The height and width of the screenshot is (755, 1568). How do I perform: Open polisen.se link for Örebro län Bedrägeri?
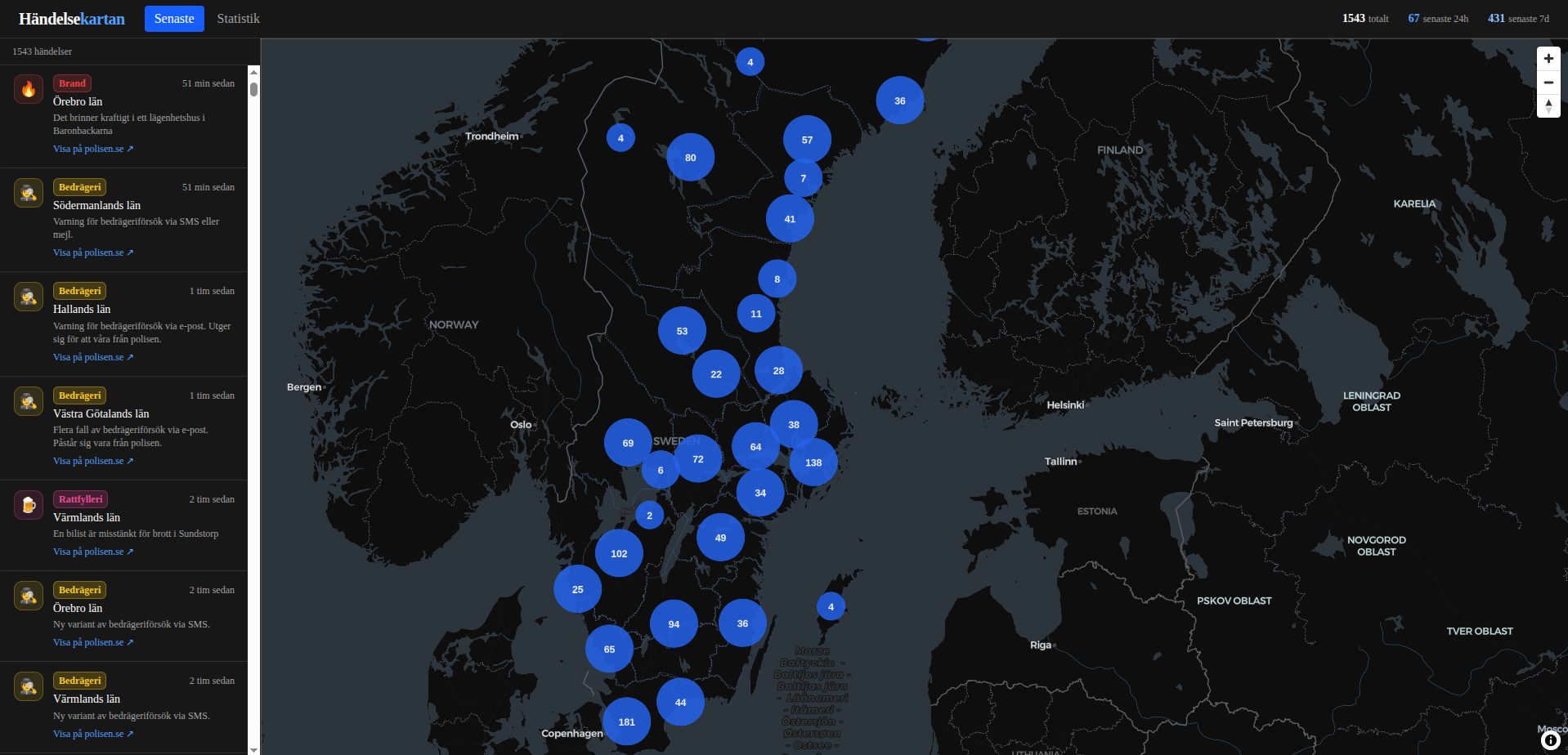93,642
